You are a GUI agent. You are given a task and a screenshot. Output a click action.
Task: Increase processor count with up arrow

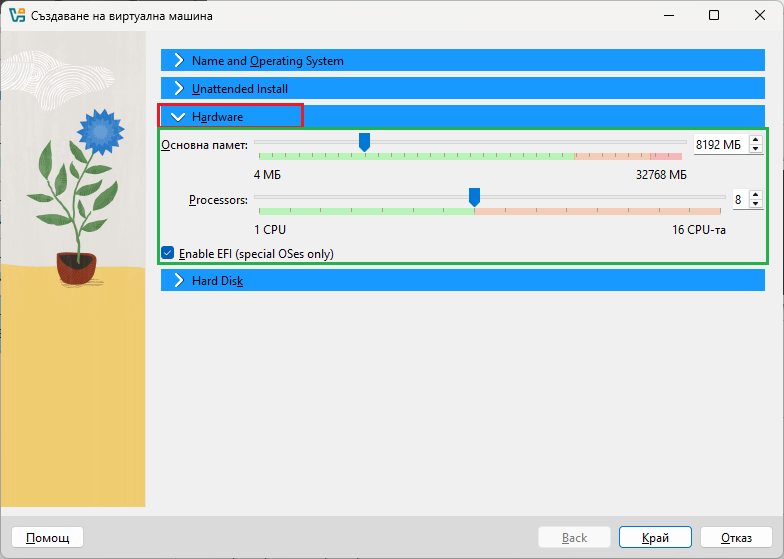click(x=756, y=195)
